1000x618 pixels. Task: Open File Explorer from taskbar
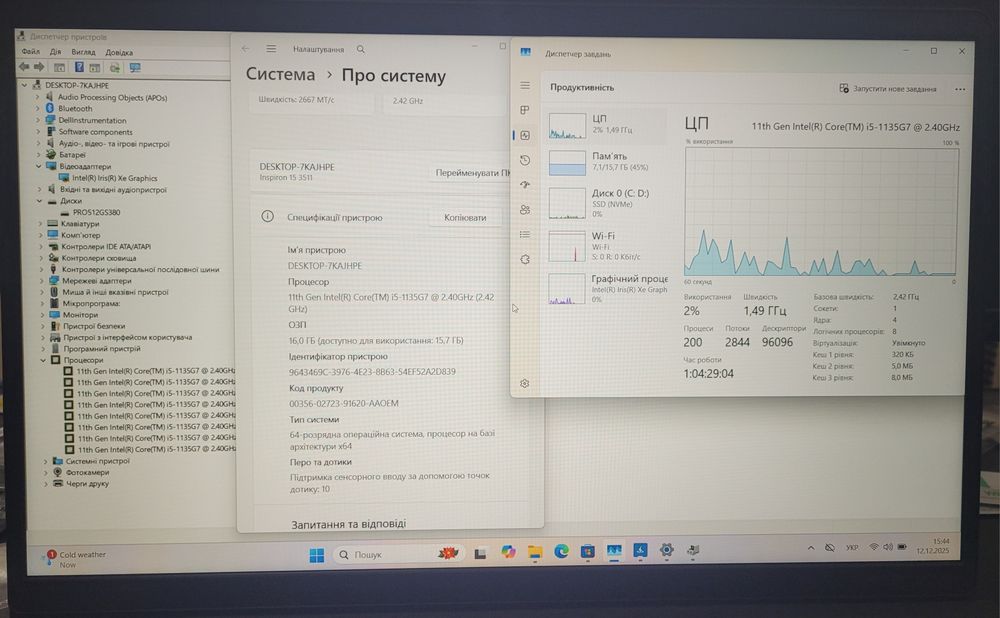tap(534, 552)
